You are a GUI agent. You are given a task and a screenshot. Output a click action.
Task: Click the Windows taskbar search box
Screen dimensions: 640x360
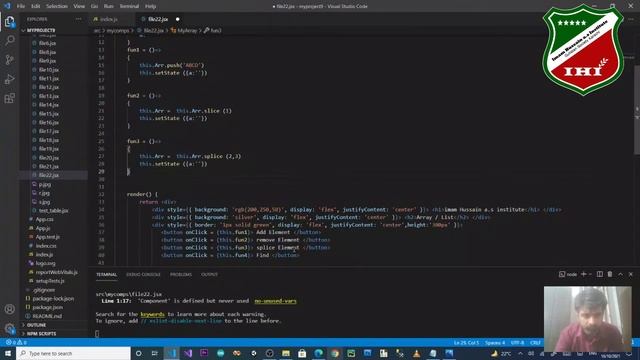73,353
